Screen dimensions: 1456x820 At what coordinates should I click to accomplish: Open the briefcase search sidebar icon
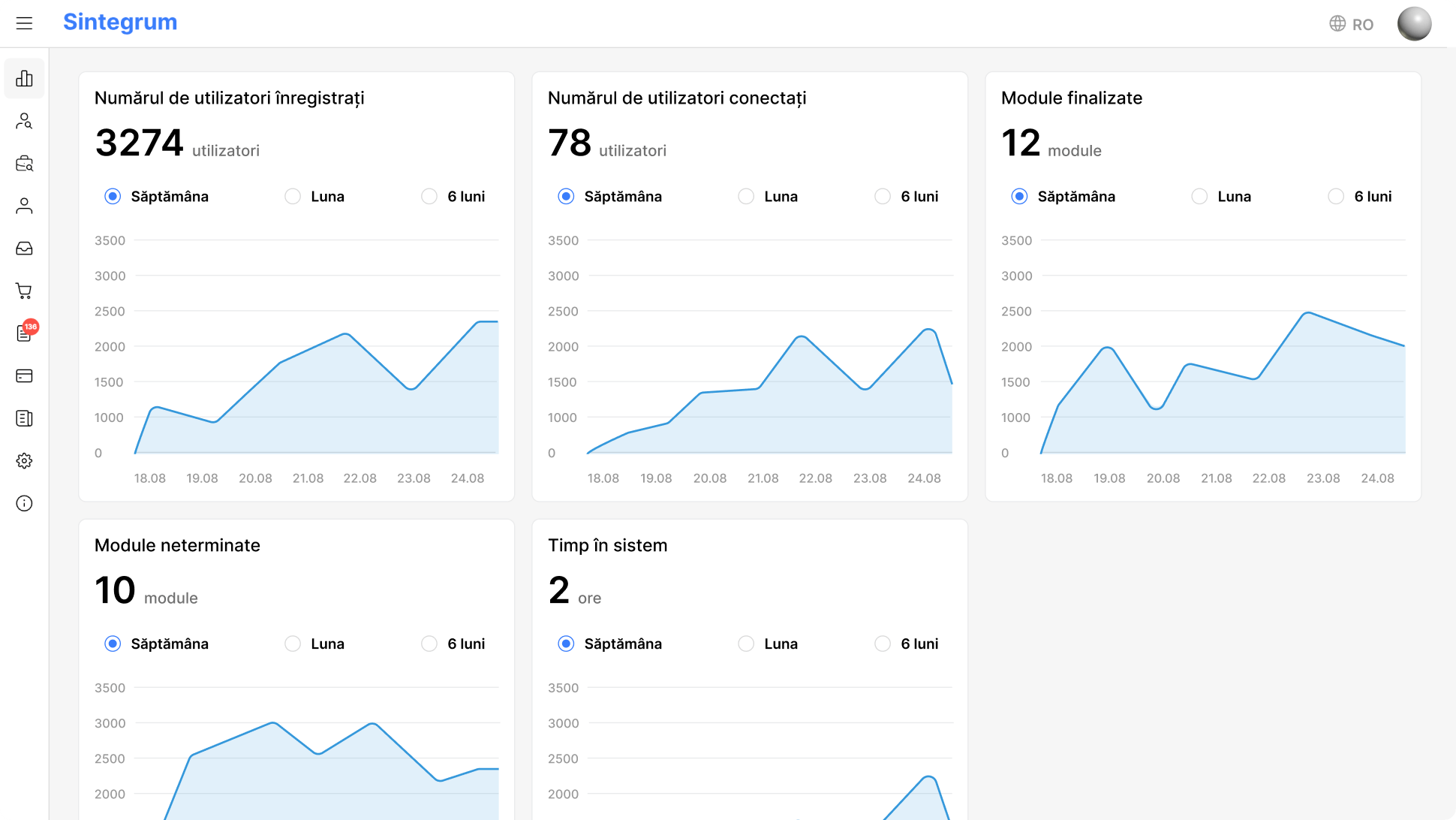[x=24, y=164]
